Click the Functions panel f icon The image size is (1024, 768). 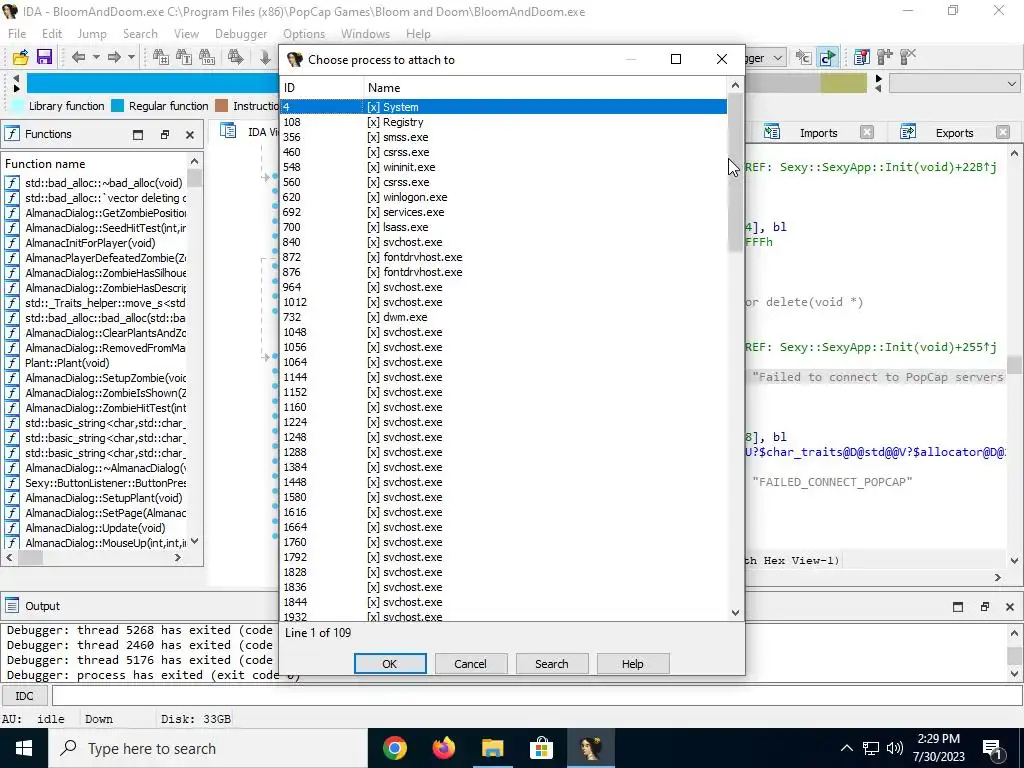coord(12,134)
